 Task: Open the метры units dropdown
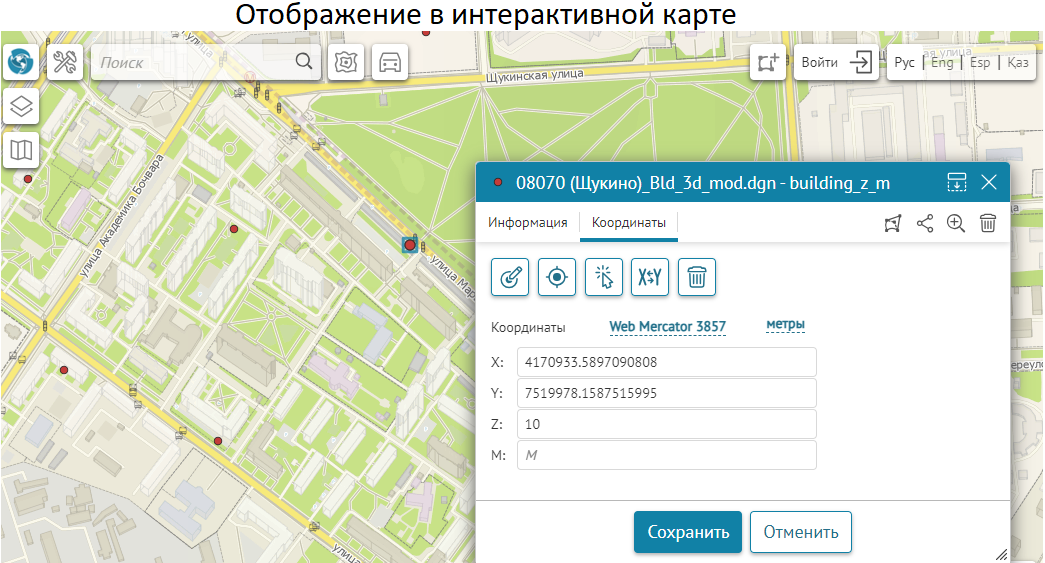click(785, 325)
